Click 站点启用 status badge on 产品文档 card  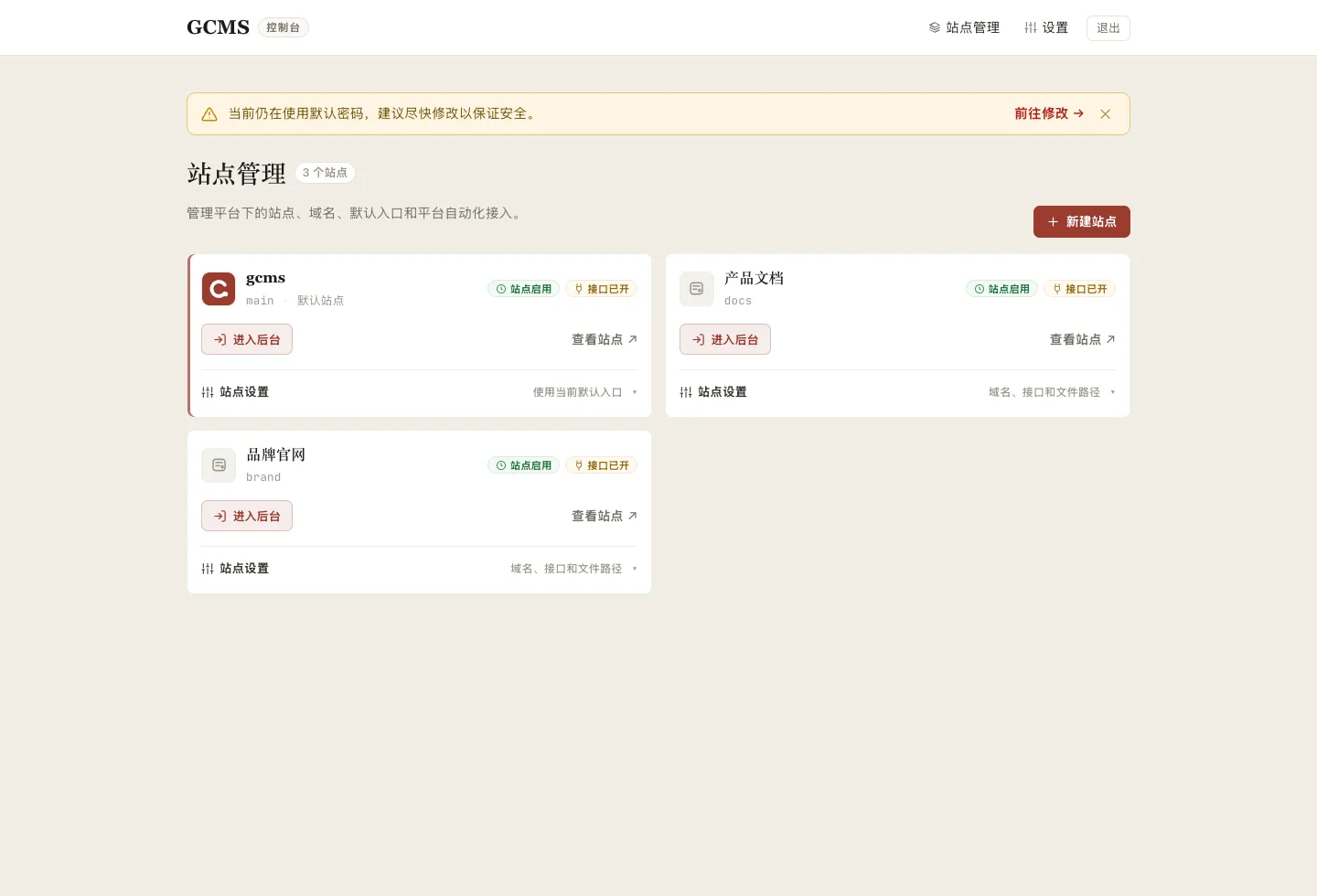[1001, 289]
